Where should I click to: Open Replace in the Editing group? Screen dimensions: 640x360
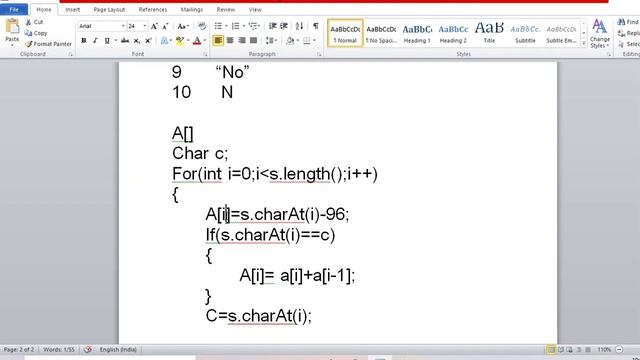click(x=629, y=33)
